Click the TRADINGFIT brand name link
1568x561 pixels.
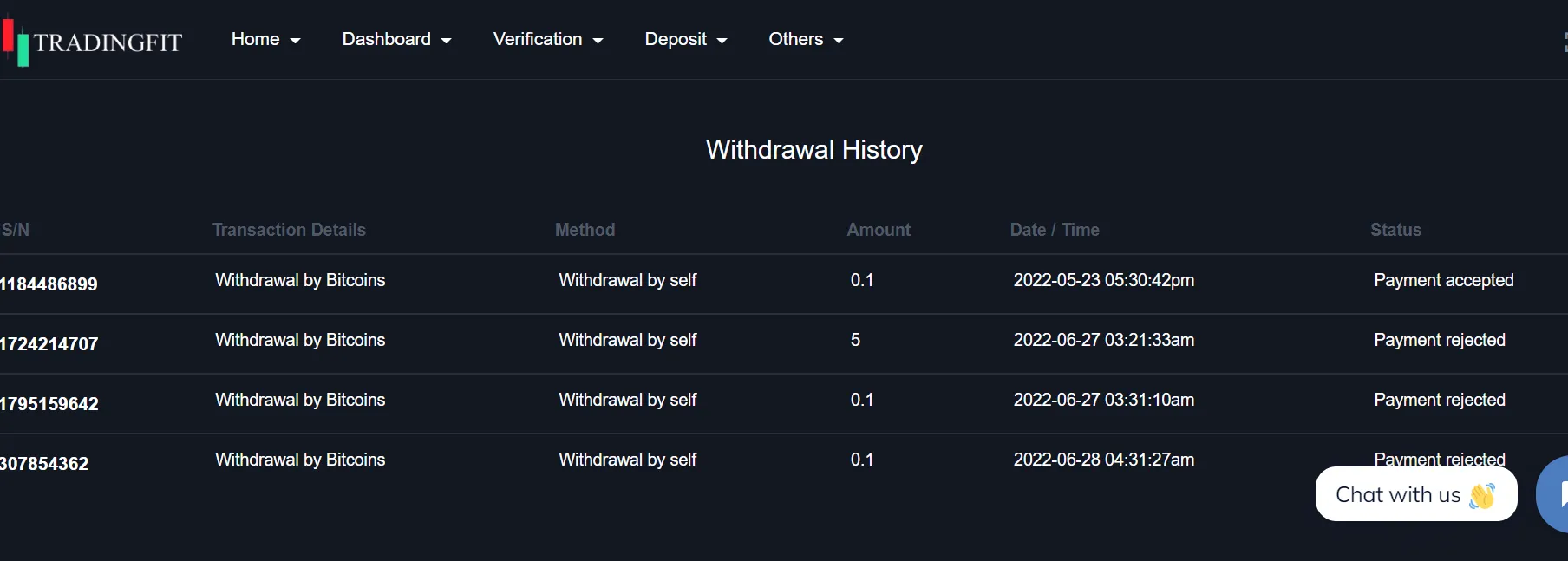(108, 42)
